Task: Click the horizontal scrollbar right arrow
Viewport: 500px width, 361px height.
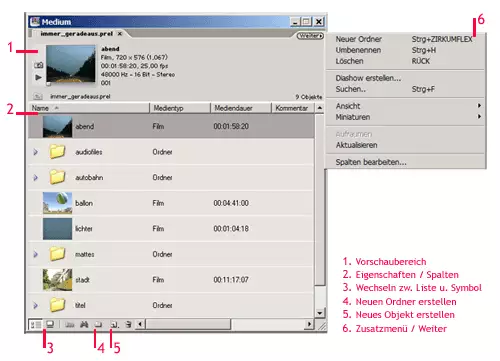Action: [x=310, y=324]
